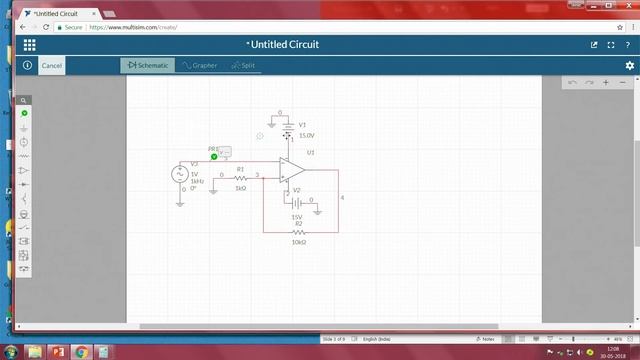Go back in the browser

(x=23, y=27)
